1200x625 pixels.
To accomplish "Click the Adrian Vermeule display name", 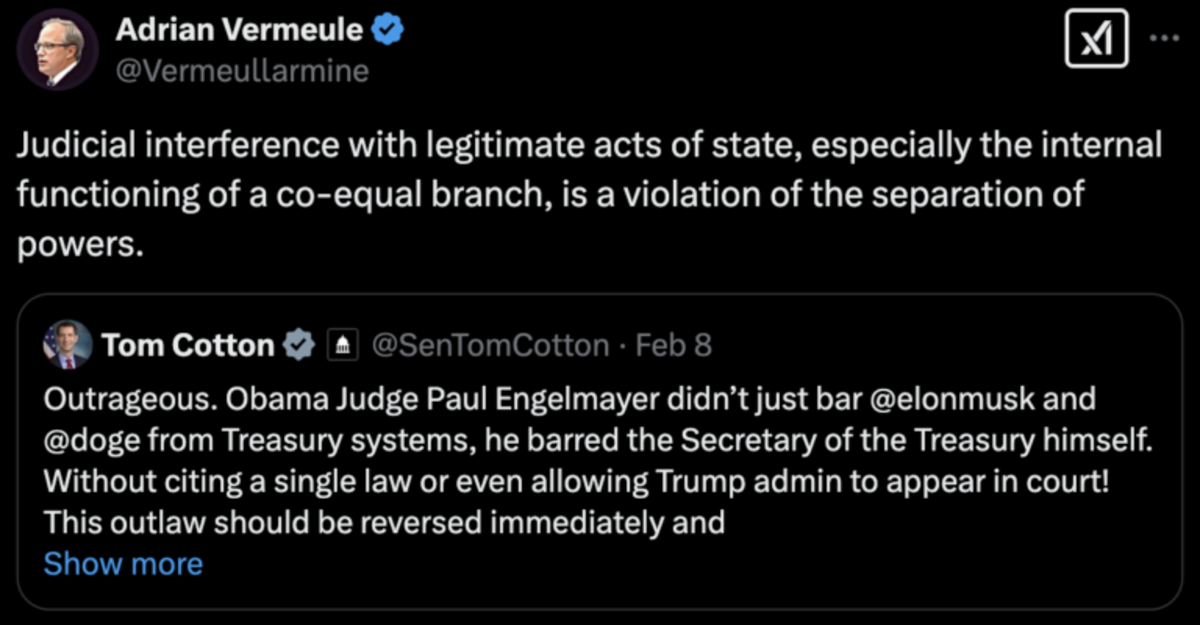I will pyautogui.click(x=240, y=30).
